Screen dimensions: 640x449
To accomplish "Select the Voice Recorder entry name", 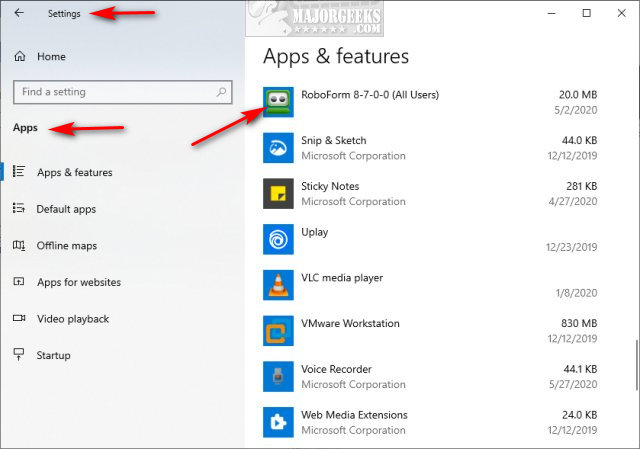I will 336,369.
